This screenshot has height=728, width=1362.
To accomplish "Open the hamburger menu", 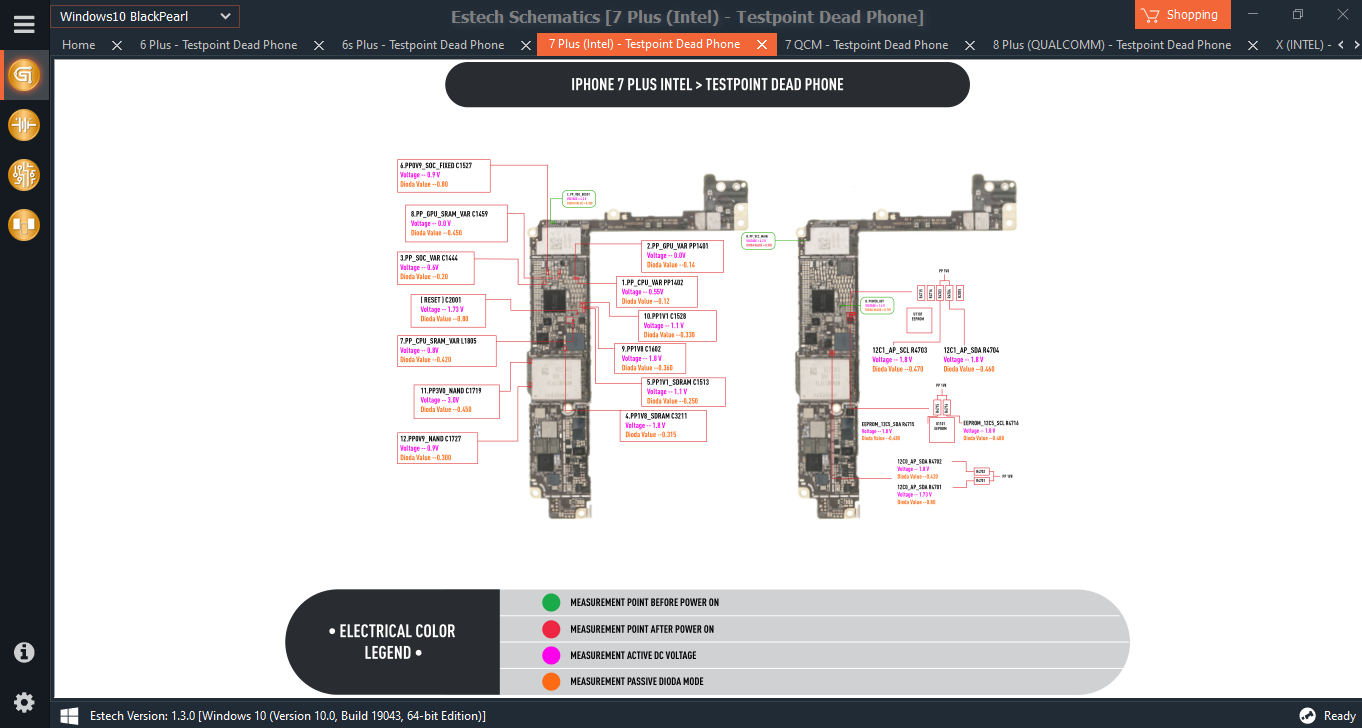I will point(24,24).
